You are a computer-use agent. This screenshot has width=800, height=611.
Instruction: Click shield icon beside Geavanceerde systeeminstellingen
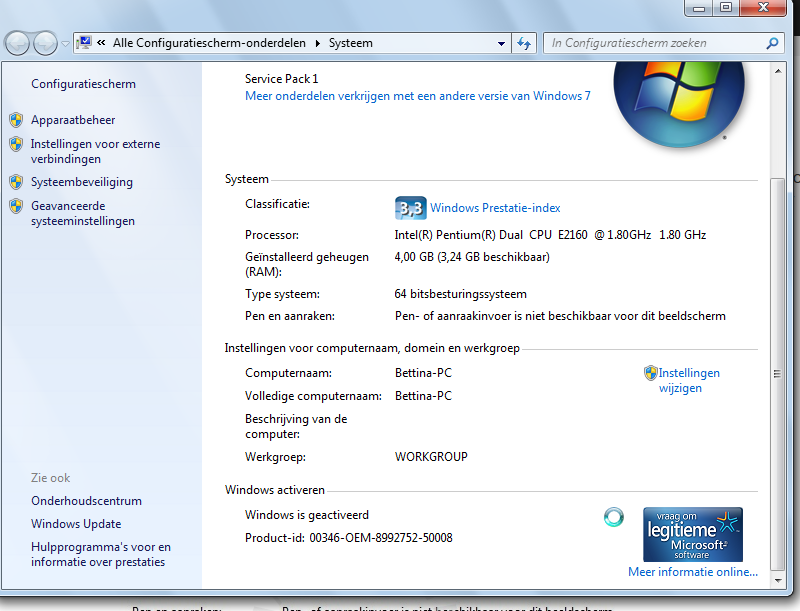coord(16,206)
